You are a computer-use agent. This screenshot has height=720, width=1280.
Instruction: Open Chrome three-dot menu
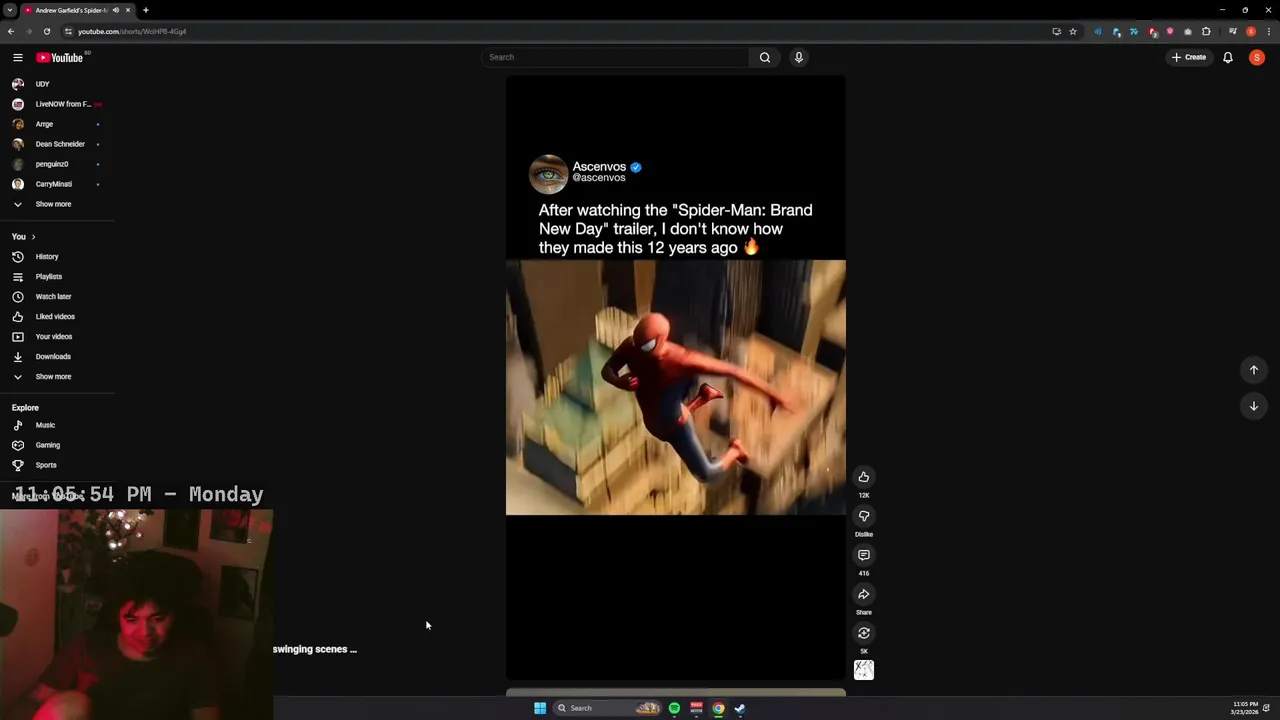1268,31
